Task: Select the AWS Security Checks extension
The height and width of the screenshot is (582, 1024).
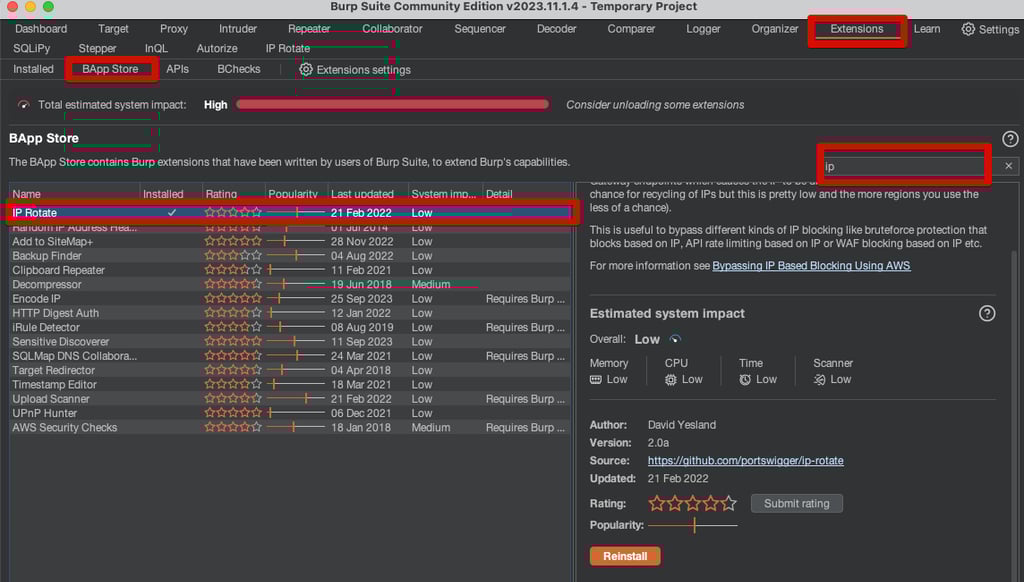Action: click(x=290, y=427)
